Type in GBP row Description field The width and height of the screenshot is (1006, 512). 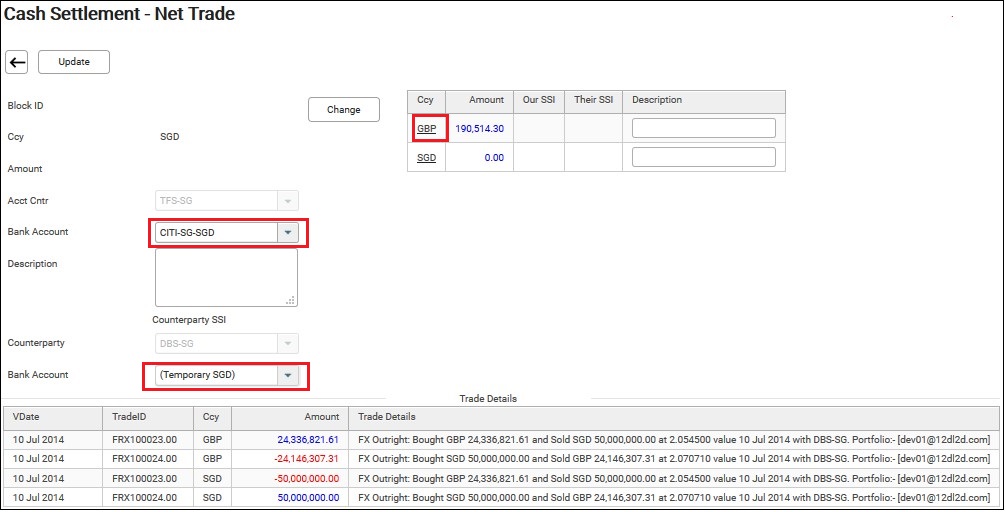tap(704, 128)
